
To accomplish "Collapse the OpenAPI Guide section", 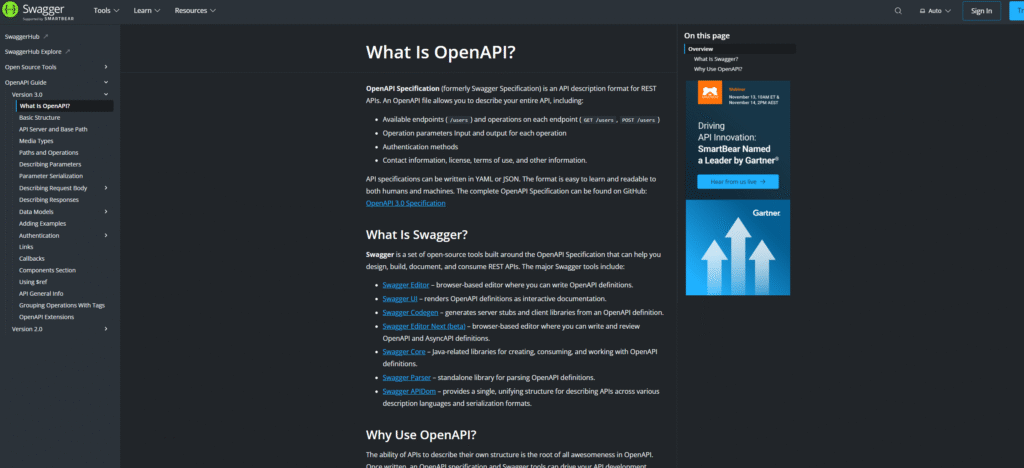I will (106, 82).
